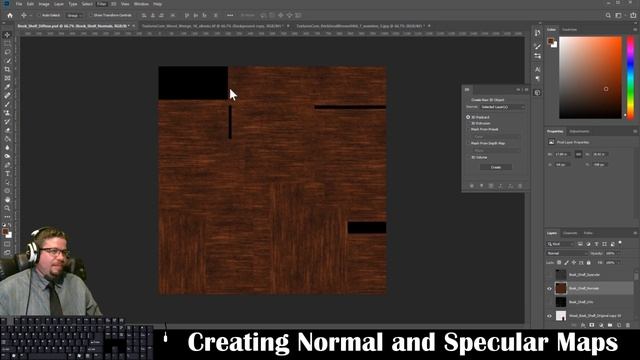The width and height of the screenshot is (640, 360).
Task: Switch to the Paths tab
Action: click(588, 233)
